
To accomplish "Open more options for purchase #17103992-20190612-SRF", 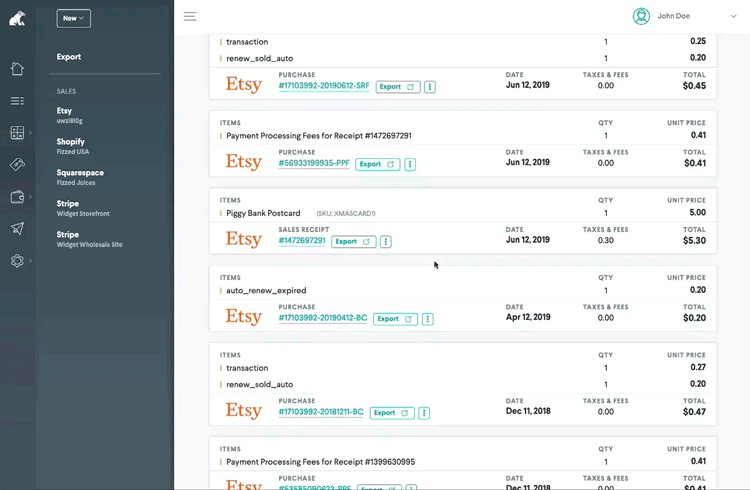I will click(x=430, y=87).
